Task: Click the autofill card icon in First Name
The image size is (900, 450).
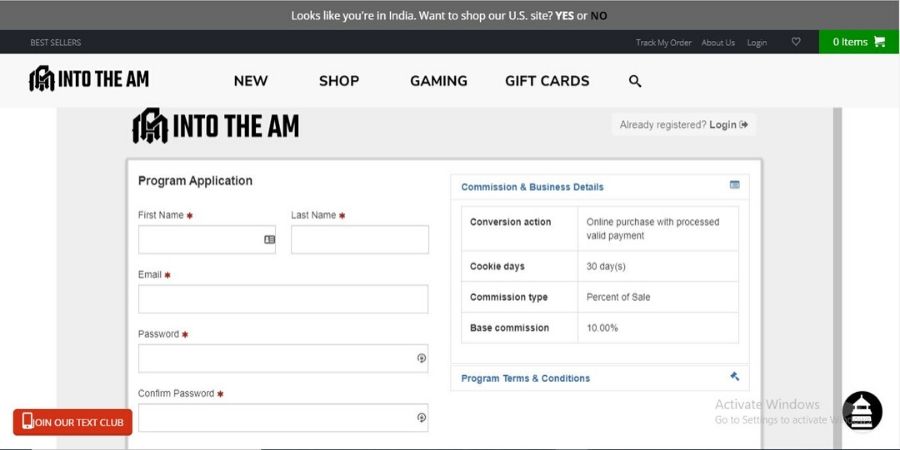Action: [269, 240]
